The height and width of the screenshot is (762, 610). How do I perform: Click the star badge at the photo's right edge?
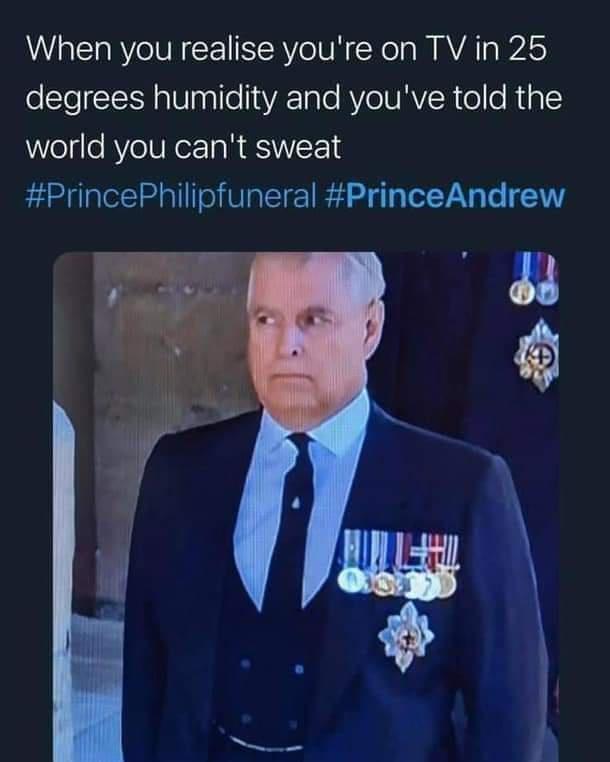pyautogui.click(x=538, y=356)
